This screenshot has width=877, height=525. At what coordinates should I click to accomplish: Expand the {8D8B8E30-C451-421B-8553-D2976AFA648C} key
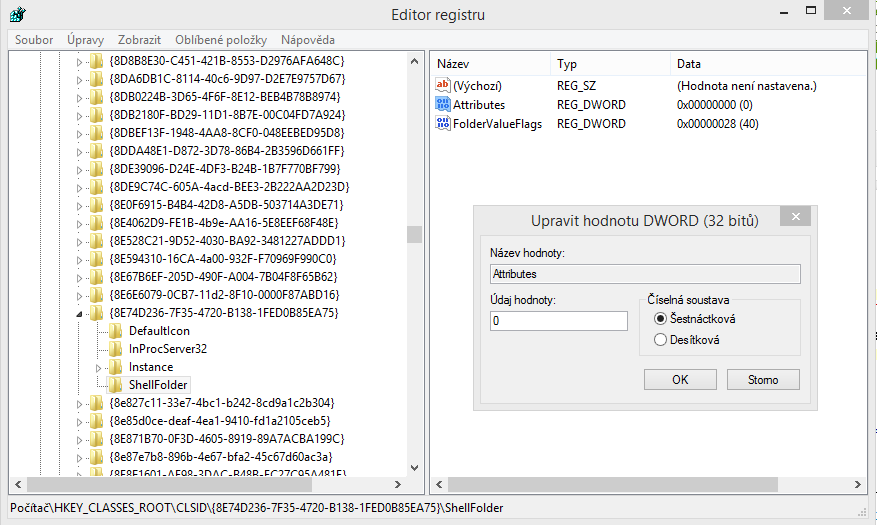[x=81, y=61]
